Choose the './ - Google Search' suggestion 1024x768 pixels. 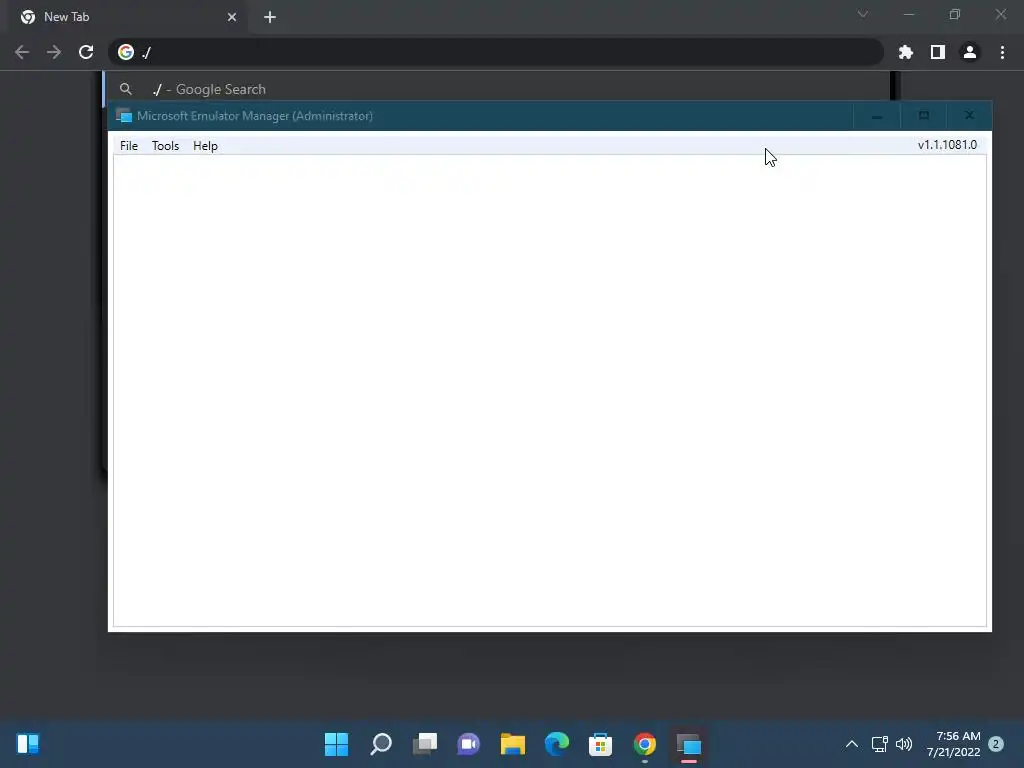(496, 89)
